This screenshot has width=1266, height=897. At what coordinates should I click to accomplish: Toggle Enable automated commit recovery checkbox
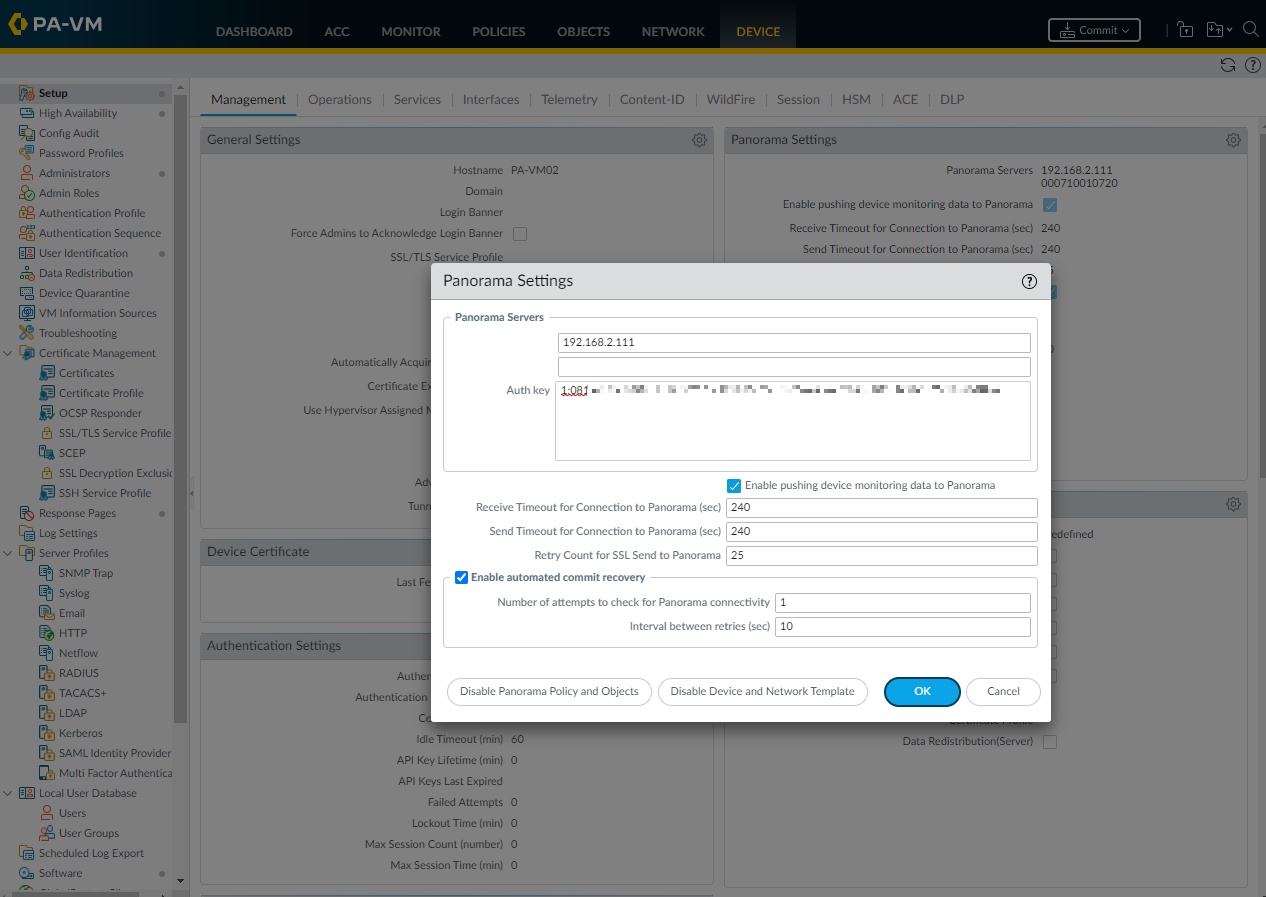click(x=461, y=577)
